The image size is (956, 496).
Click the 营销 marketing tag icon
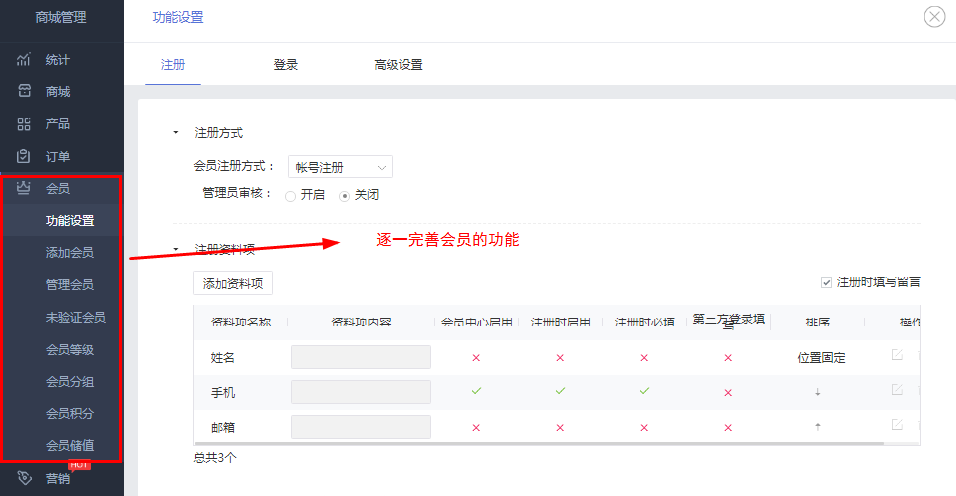24,478
